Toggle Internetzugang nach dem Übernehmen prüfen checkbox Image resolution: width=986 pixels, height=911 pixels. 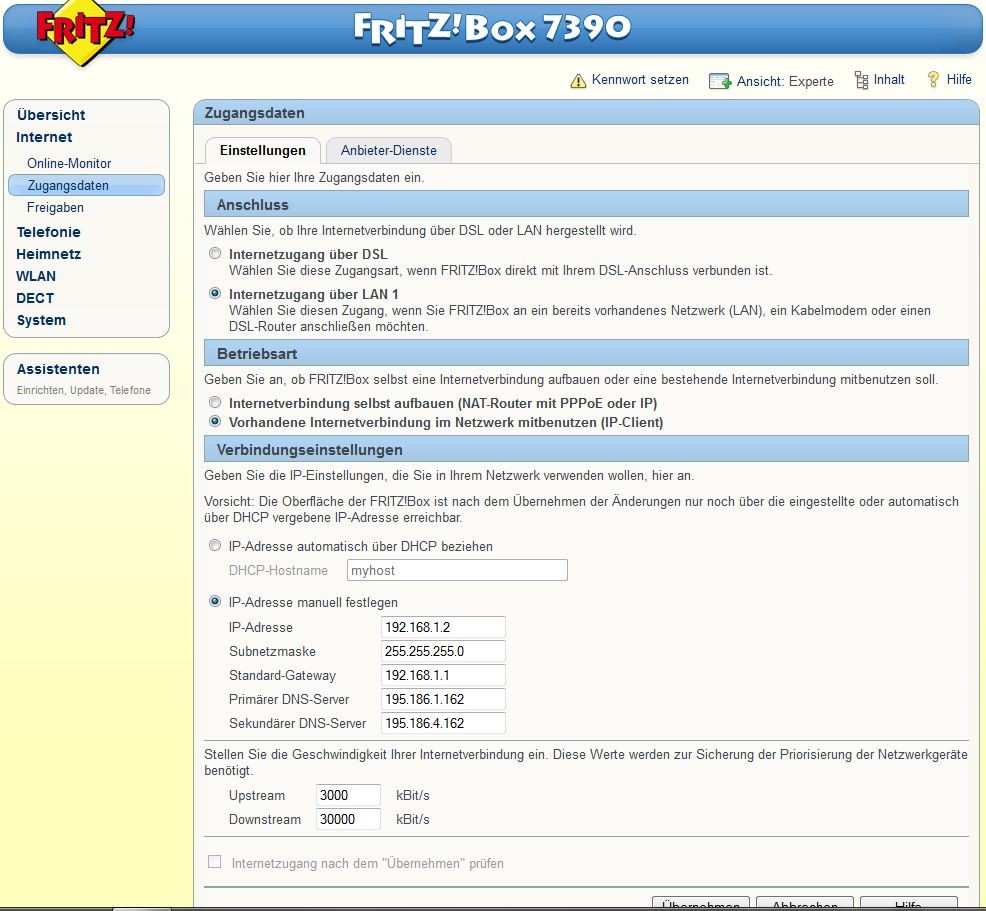pos(214,862)
